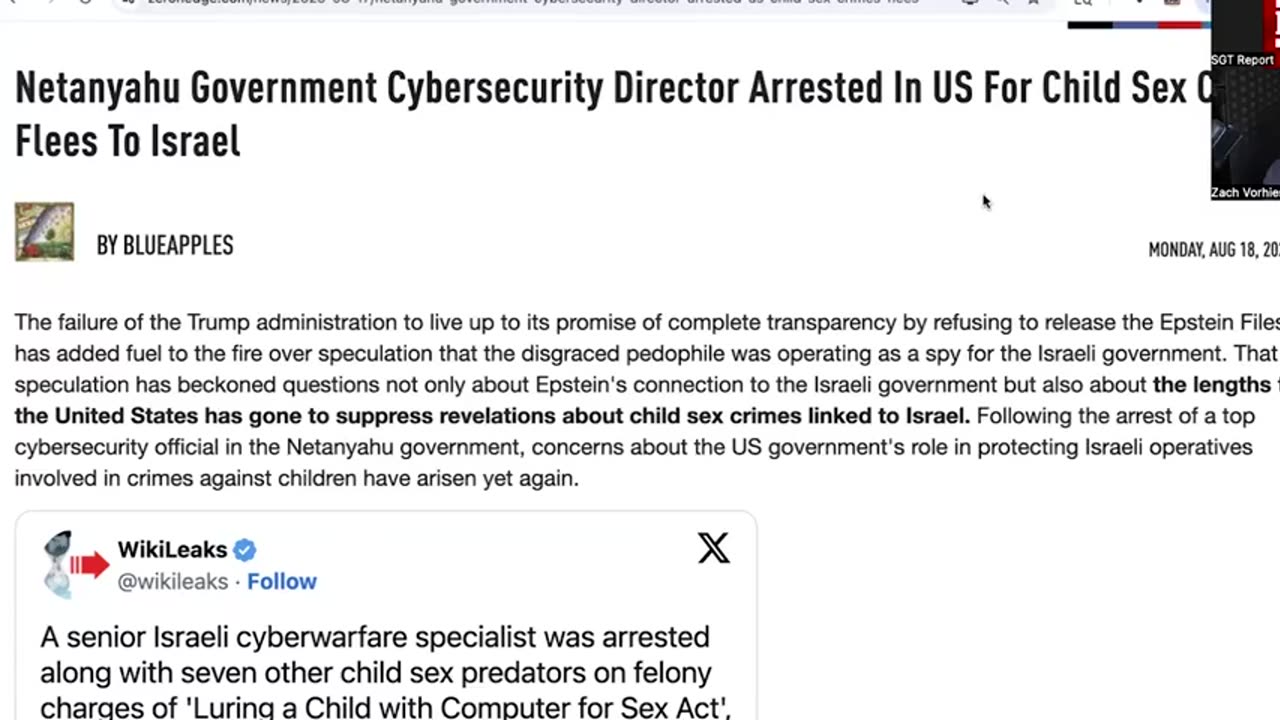The image size is (1280, 720).
Task: Click the blue verified badge beside WikiLeaks
Action: click(x=245, y=550)
